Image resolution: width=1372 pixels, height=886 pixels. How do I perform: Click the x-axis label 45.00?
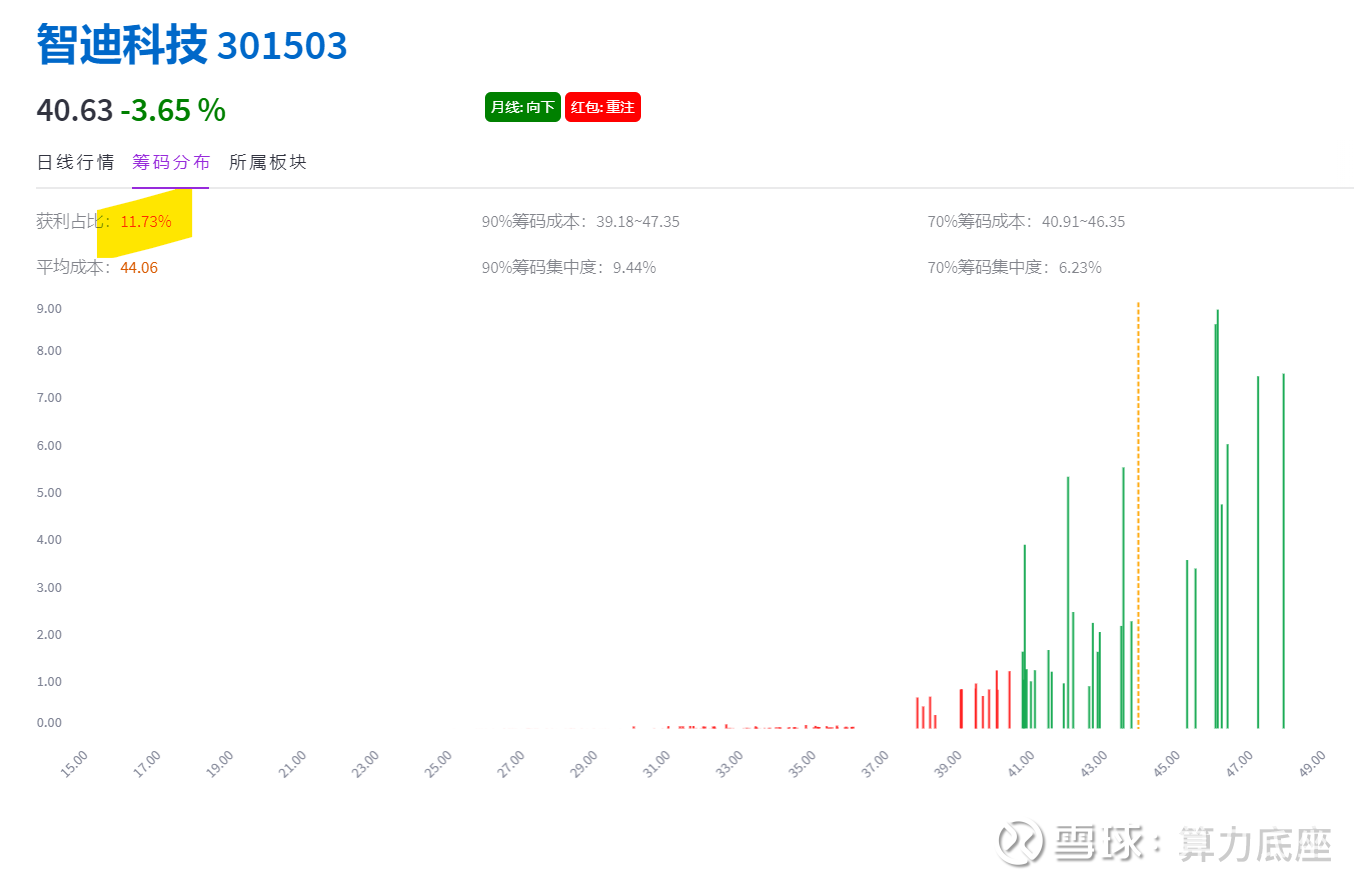pyautogui.click(x=1166, y=766)
